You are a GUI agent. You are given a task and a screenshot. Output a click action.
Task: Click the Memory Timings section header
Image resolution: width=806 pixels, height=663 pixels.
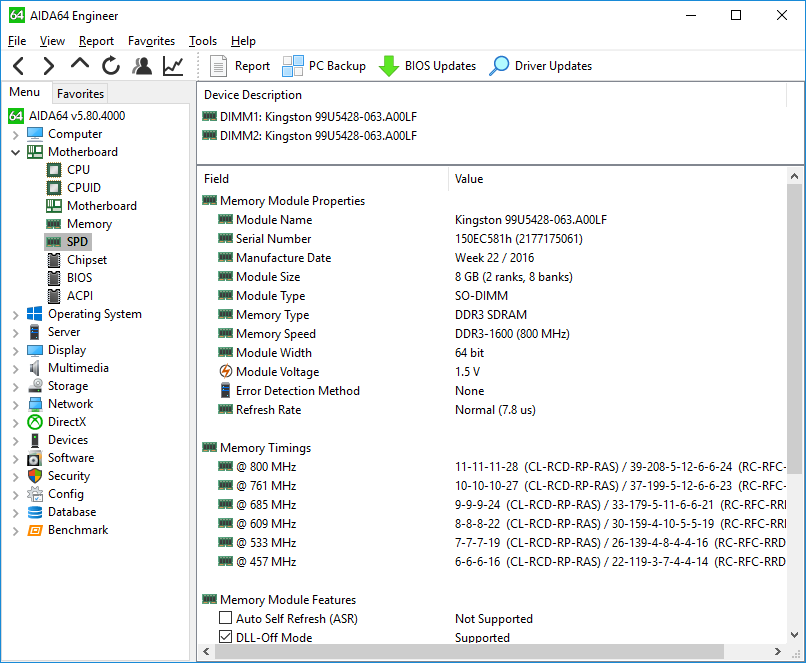(x=257, y=448)
